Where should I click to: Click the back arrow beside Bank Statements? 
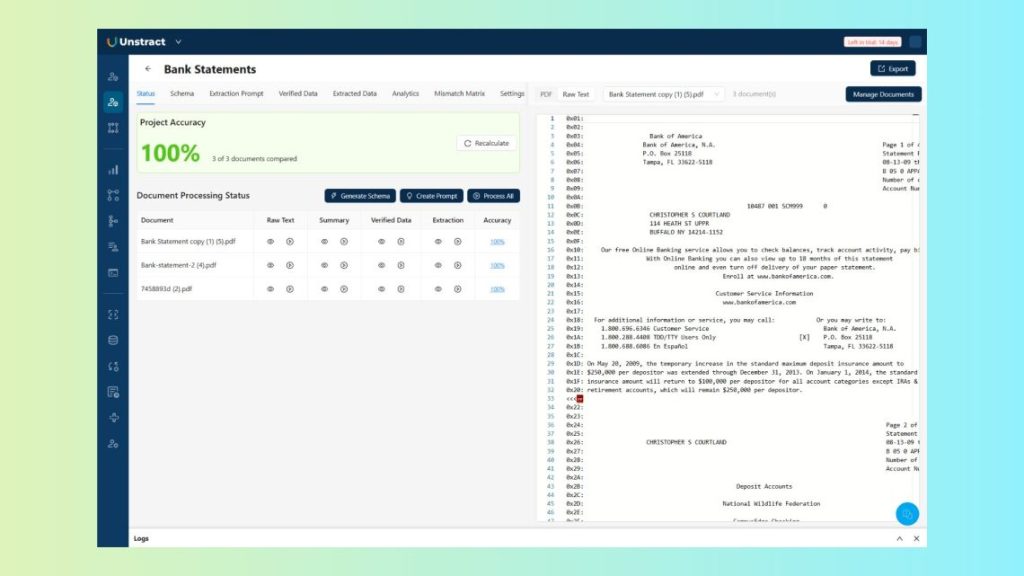click(x=148, y=69)
